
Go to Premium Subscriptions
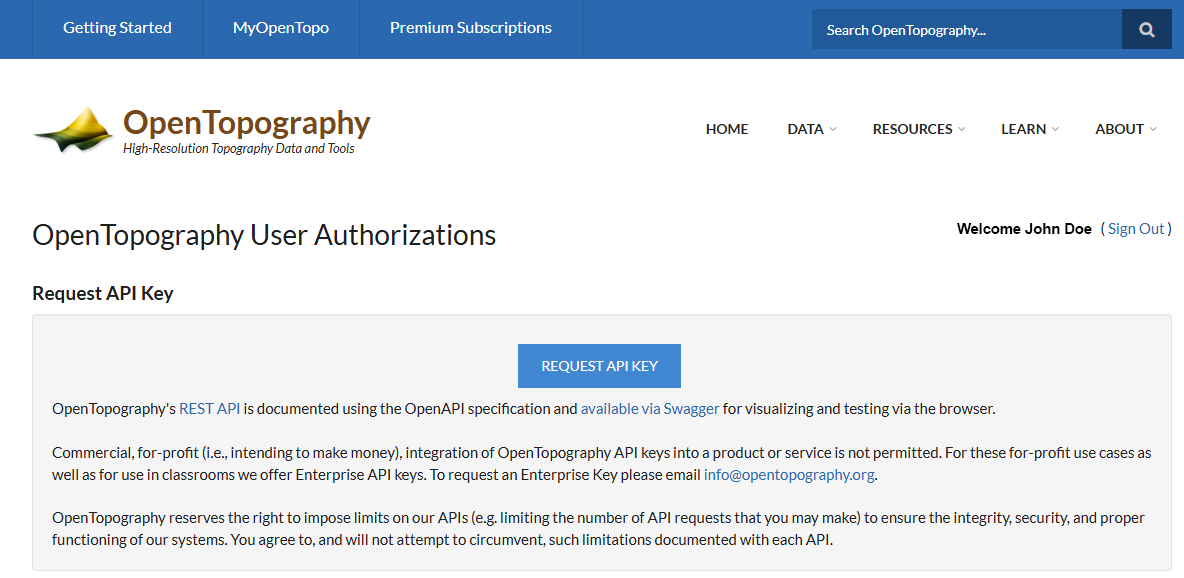click(471, 29)
